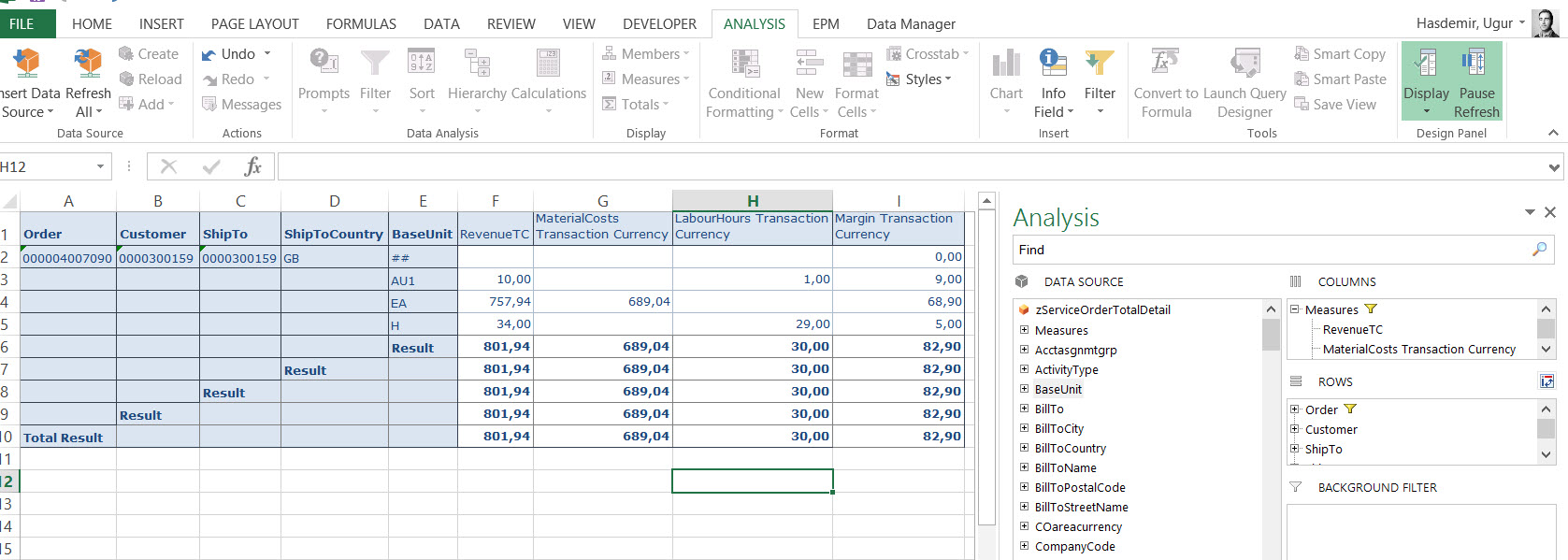This screenshot has height=560, width=1568.
Task: Switch to the EPM ribbon tab
Action: 826,24
